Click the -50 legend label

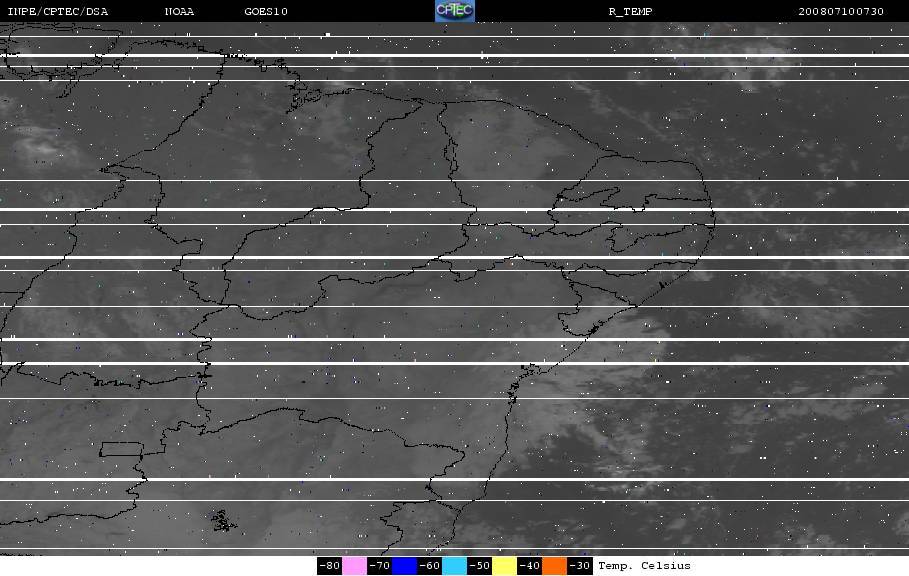coord(479,566)
